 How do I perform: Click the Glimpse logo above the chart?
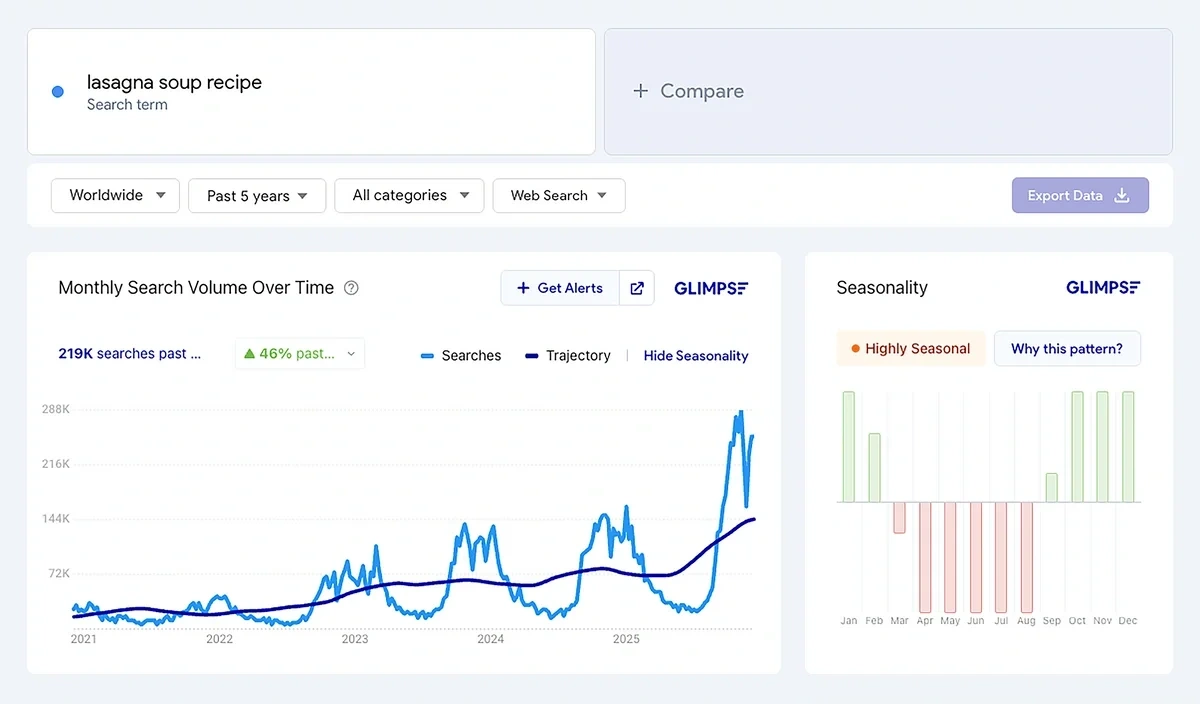(x=711, y=288)
